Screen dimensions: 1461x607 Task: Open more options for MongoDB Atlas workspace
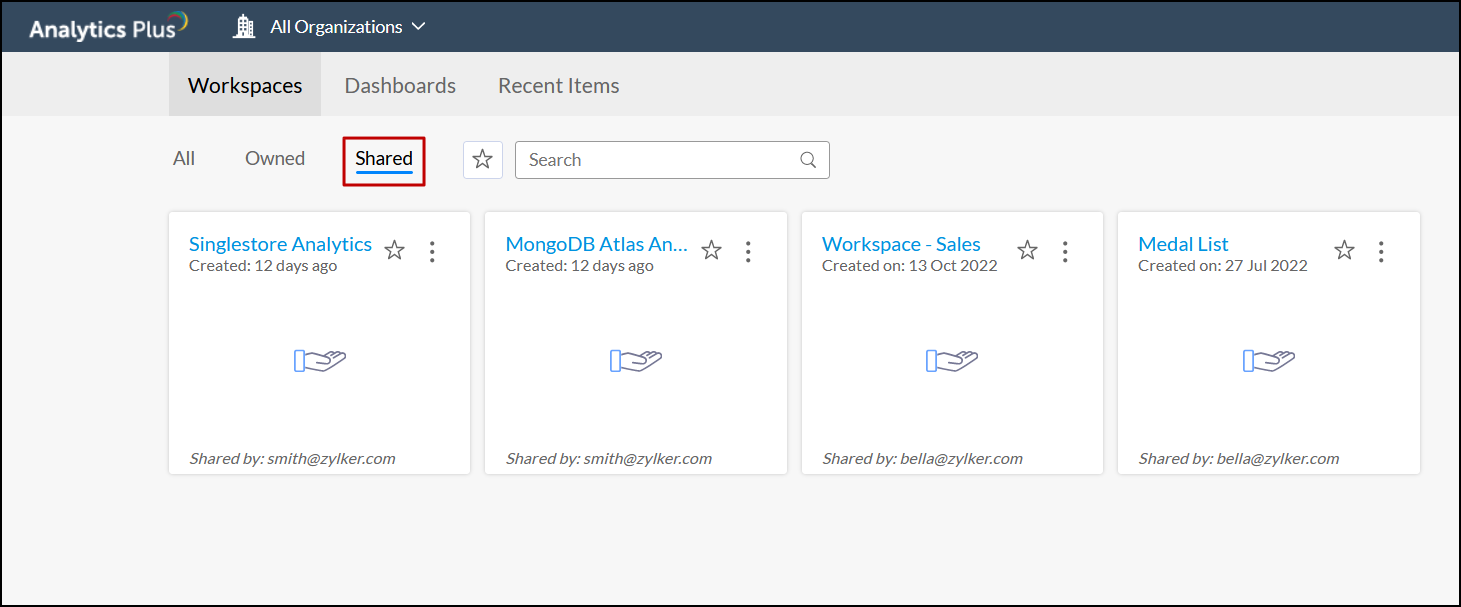pyautogui.click(x=748, y=251)
